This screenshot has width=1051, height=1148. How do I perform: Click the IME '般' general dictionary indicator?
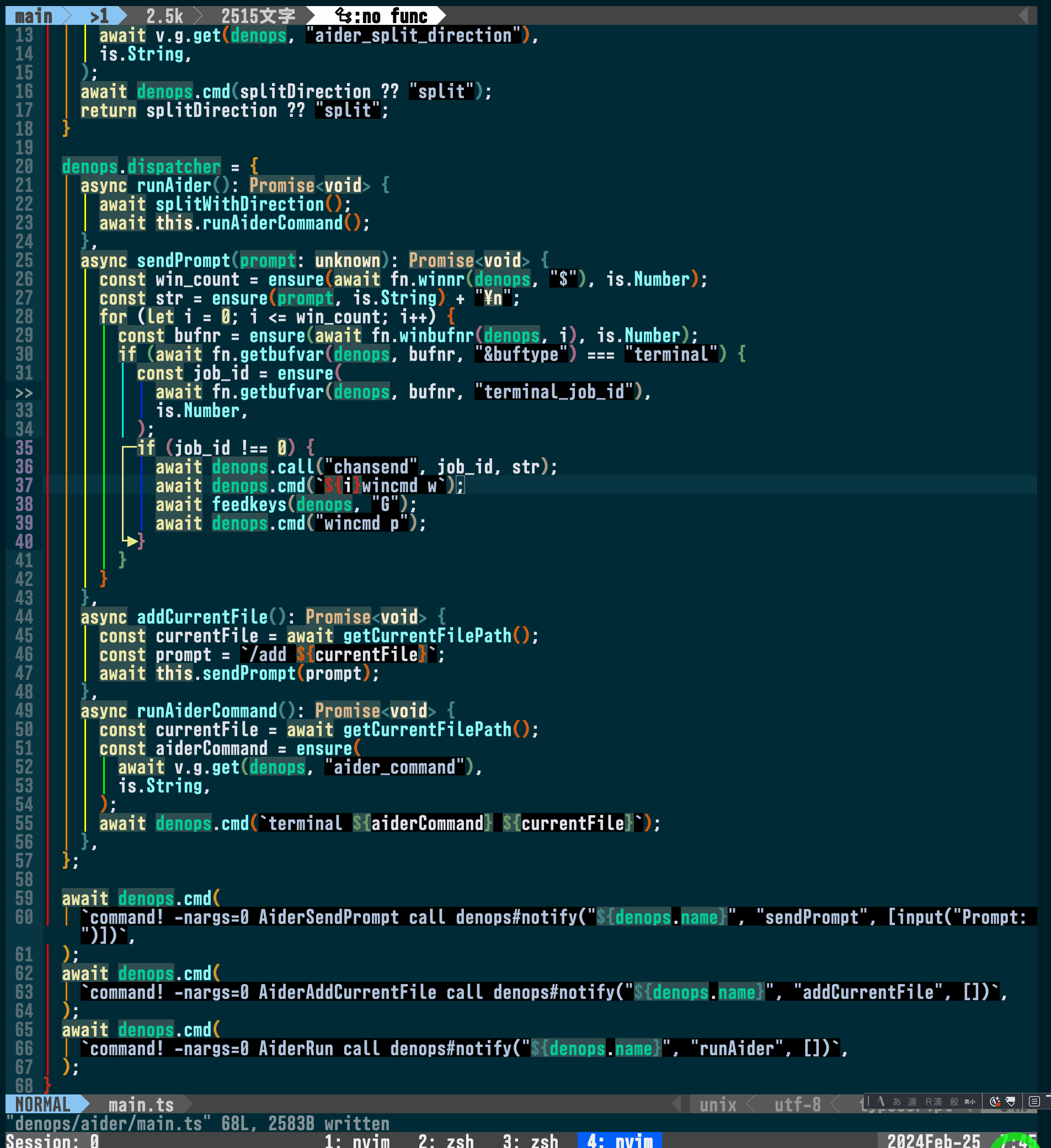point(954,1101)
